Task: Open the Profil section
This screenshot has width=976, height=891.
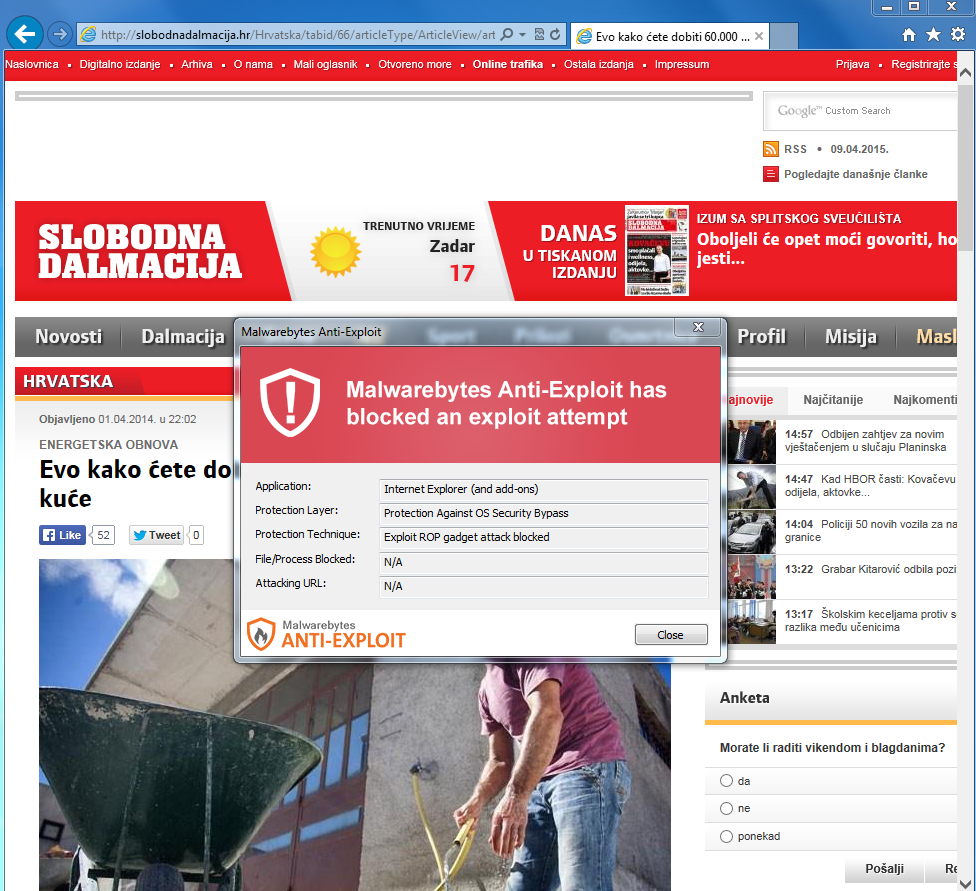Action: click(761, 337)
